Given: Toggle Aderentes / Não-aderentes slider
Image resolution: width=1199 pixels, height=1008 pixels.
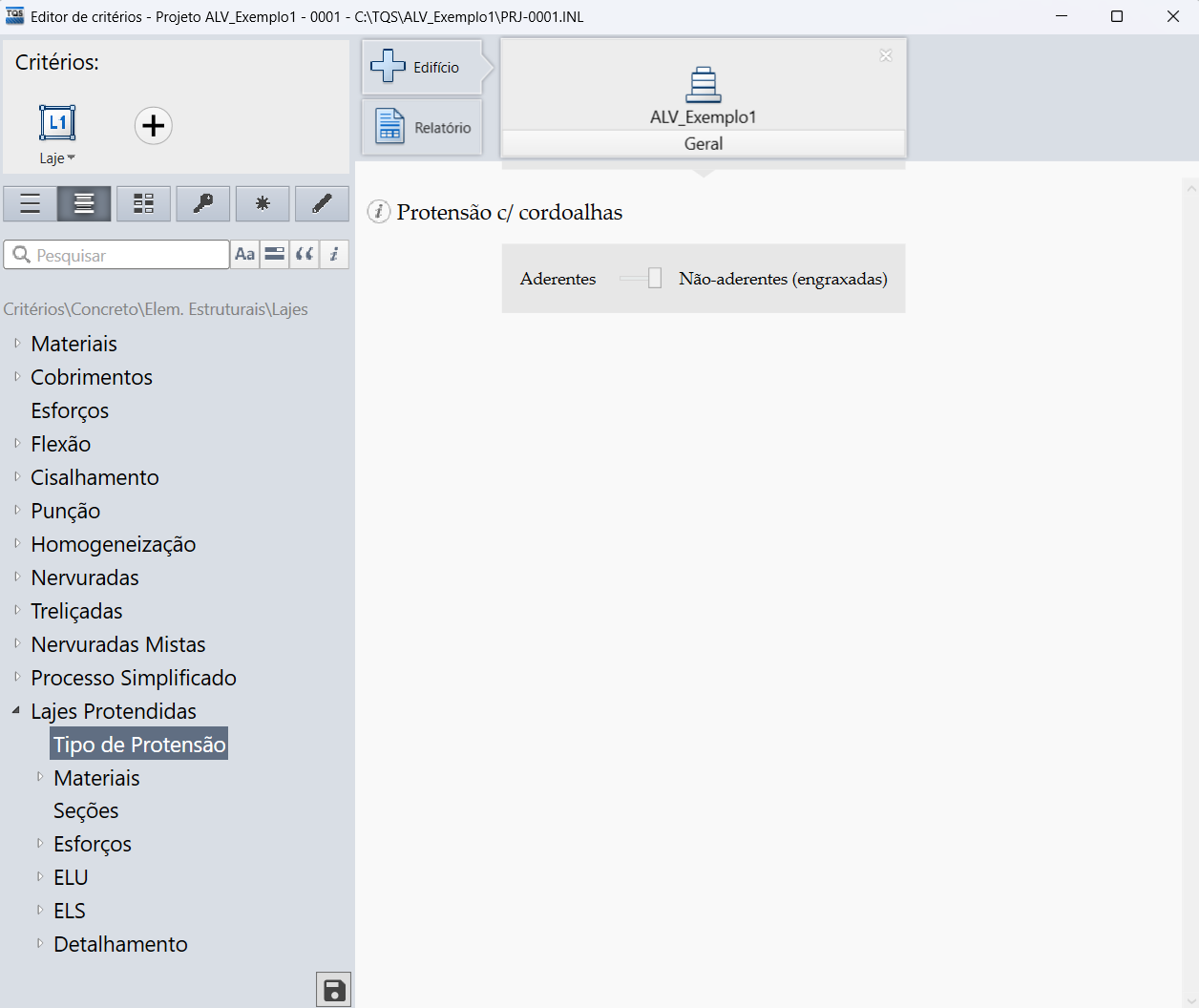Looking at the screenshot, I should [641, 278].
